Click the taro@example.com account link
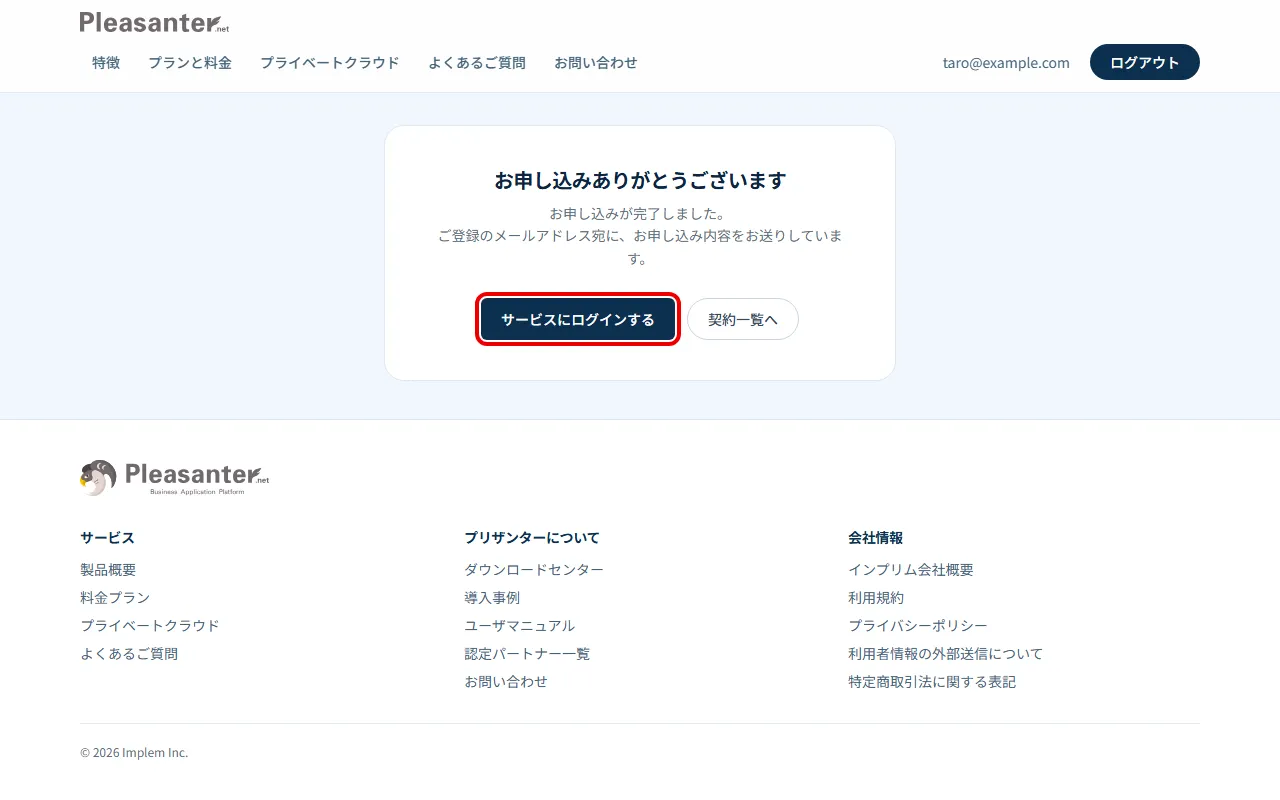Screen dimensions: 1280x800 (1006, 62)
